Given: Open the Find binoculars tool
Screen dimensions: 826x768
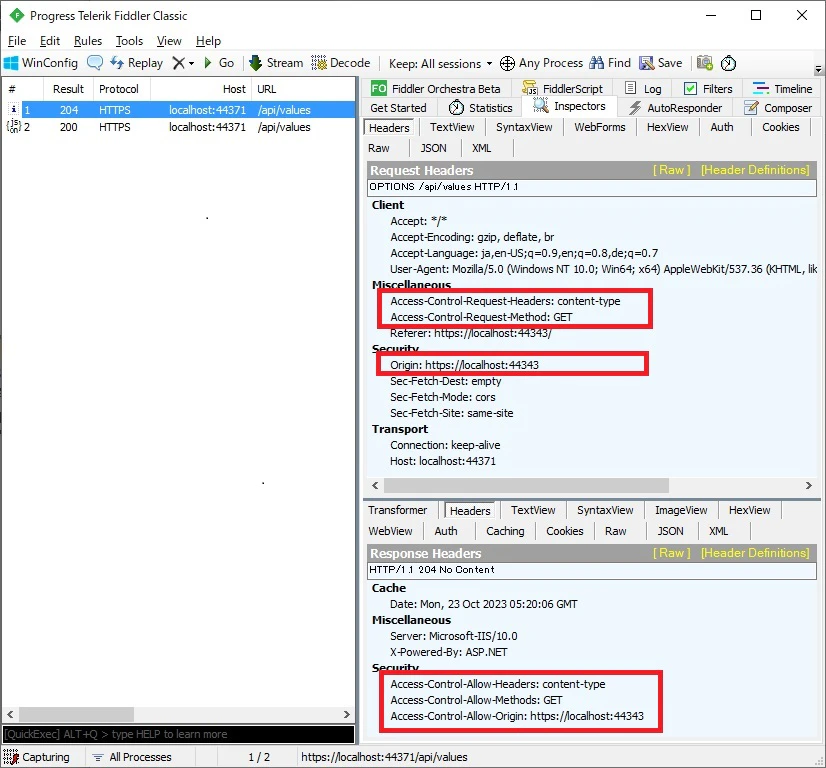Looking at the screenshot, I should pos(610,63).
